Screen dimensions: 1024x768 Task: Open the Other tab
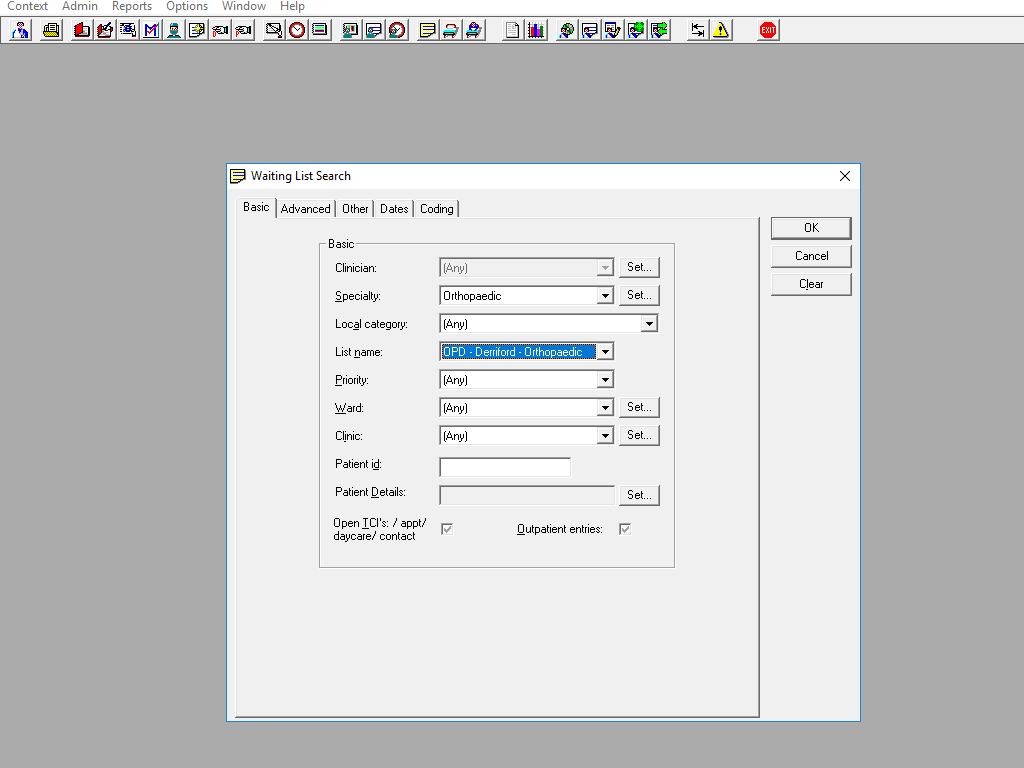(355, 209)
